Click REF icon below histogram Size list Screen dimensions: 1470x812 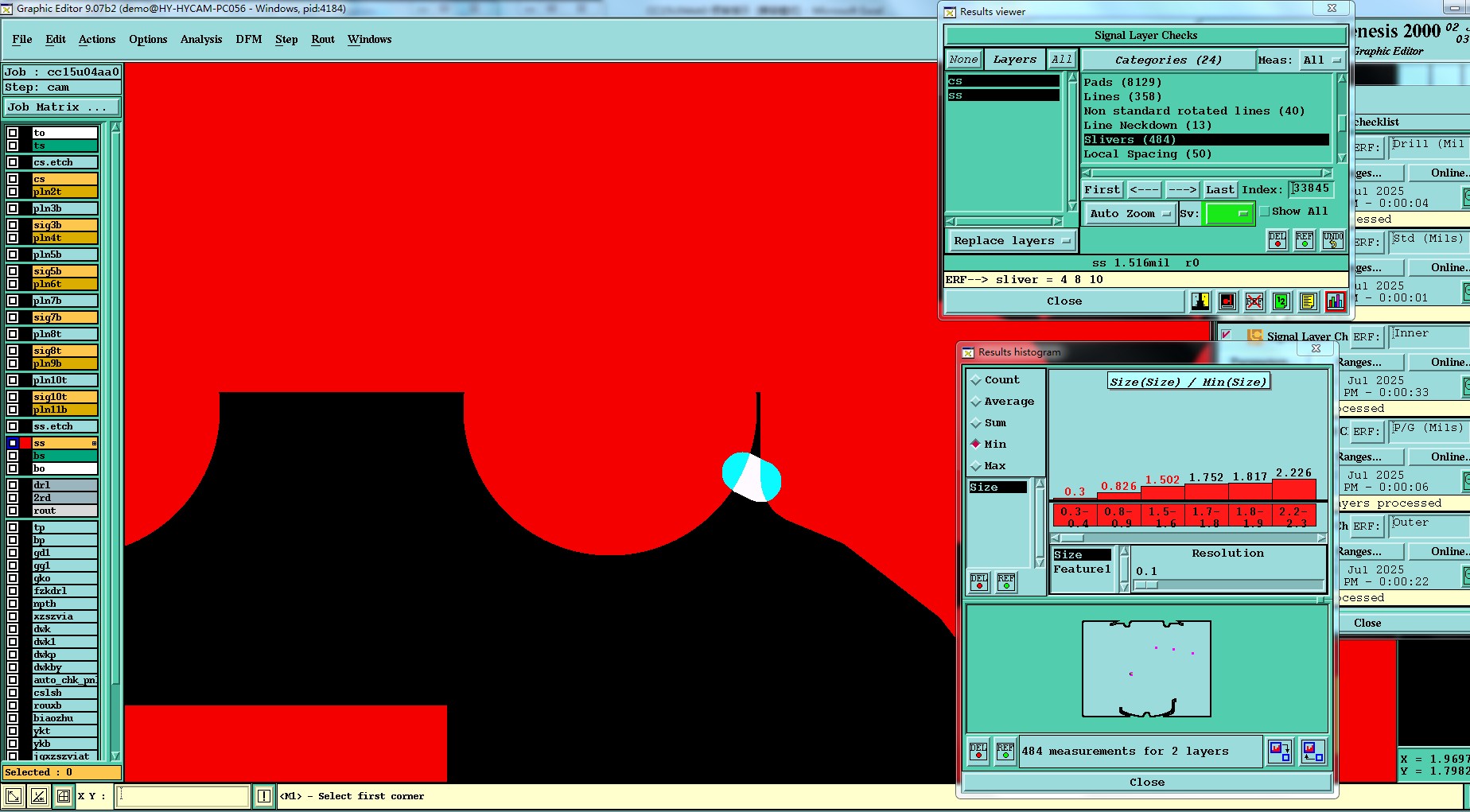click(x=1006, y=582)
